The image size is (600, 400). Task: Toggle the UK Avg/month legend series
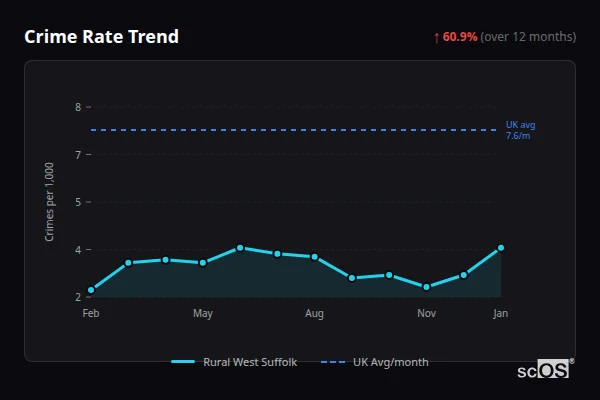390,362
